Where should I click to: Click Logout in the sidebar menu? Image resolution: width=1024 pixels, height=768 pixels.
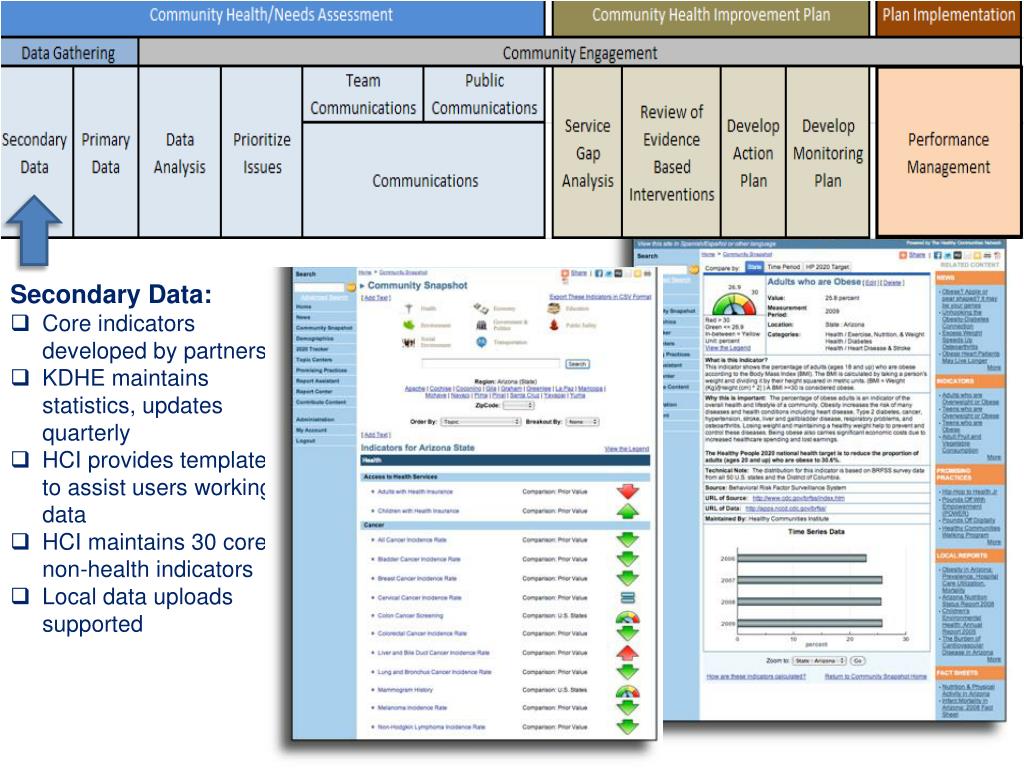click(x=306, y=441)
